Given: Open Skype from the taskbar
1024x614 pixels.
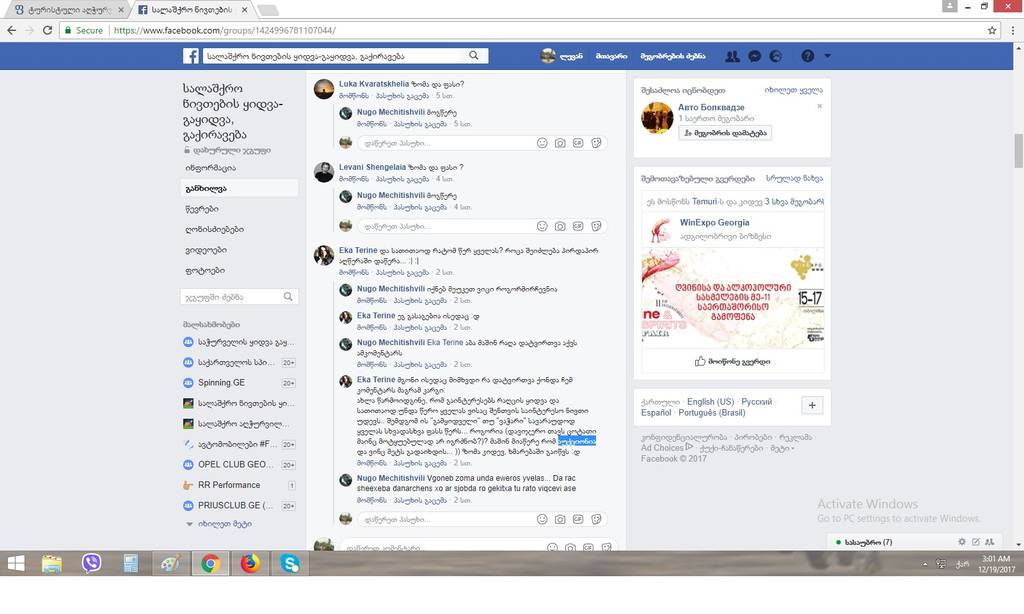Looking at the screenshot, I should [x=290, y=563].
